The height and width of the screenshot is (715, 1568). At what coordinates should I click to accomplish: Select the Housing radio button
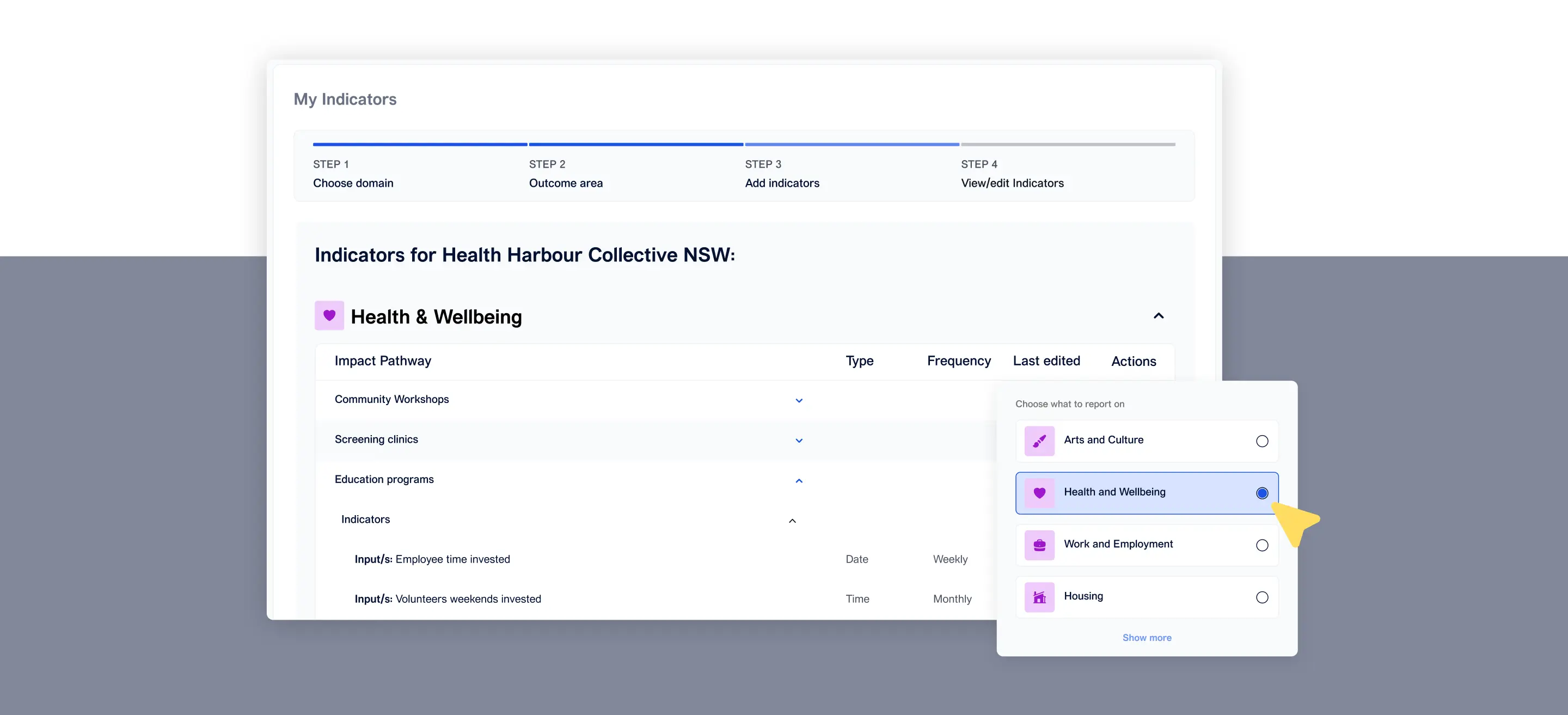click(x=1262, y=597)
